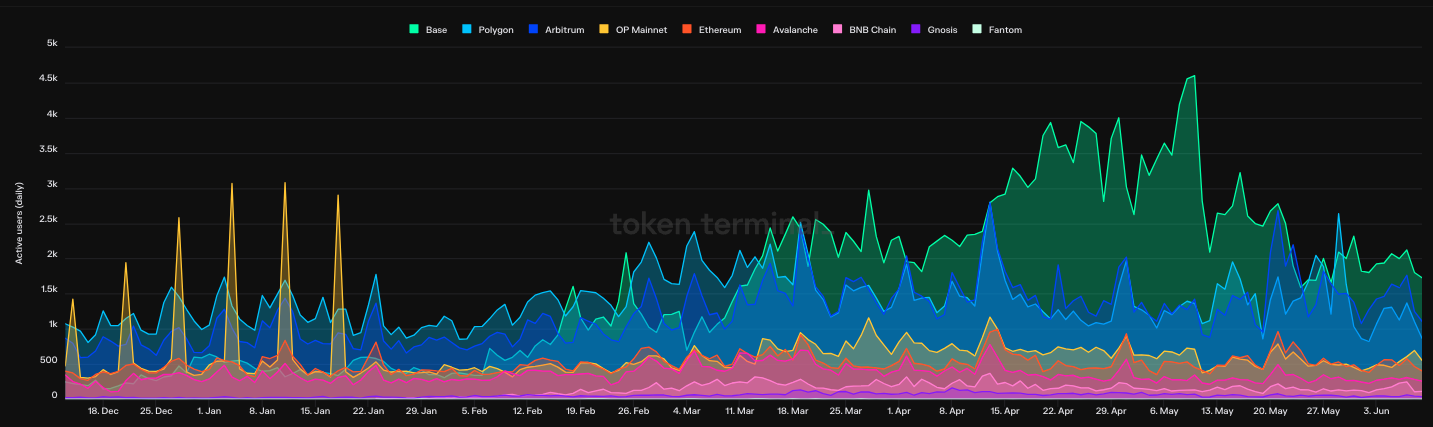Click the "5k" y-axis label

click(x=52, y=44)
